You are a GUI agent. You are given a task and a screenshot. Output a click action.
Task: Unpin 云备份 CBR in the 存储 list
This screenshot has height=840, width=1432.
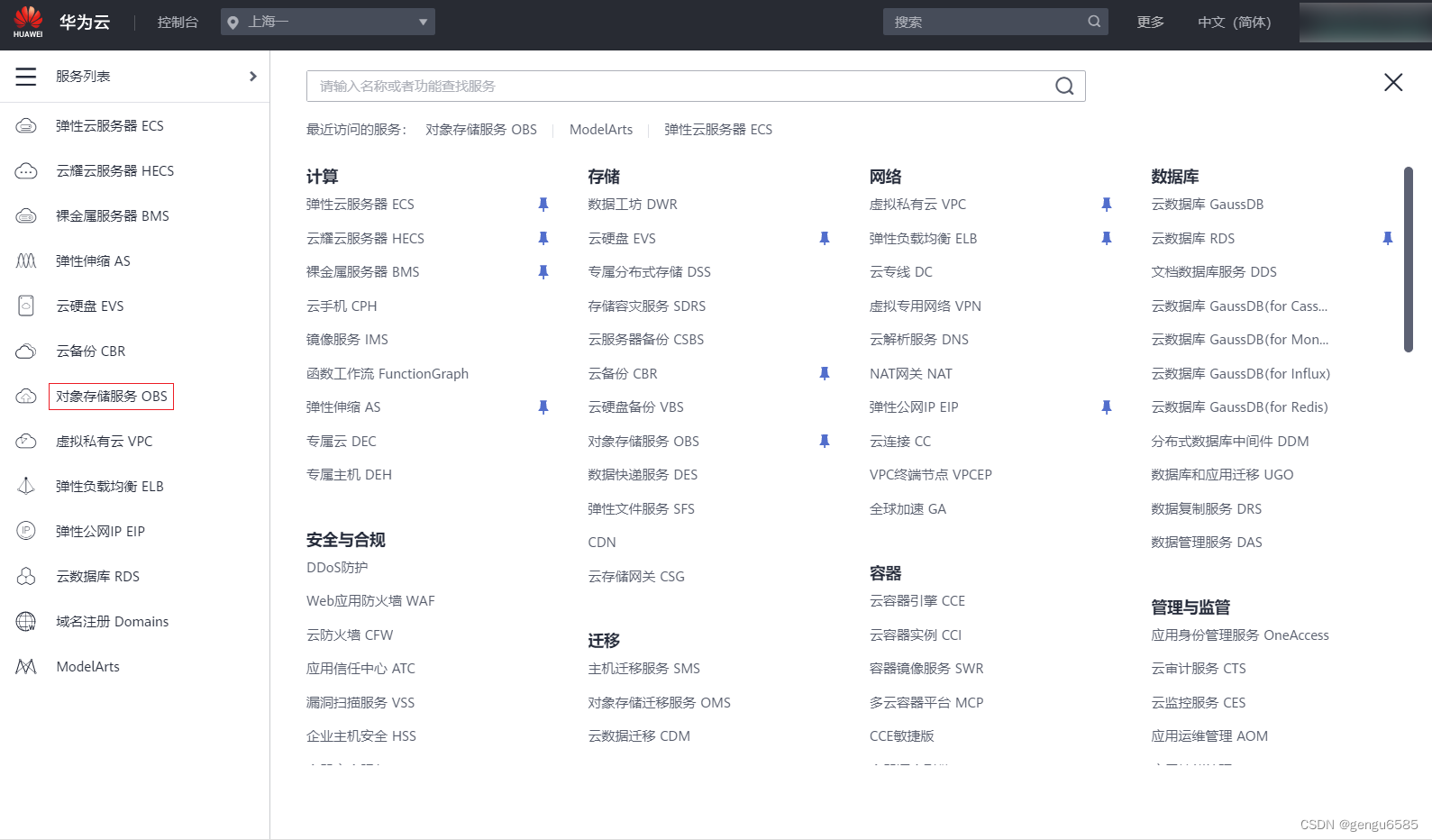(825, 374)
